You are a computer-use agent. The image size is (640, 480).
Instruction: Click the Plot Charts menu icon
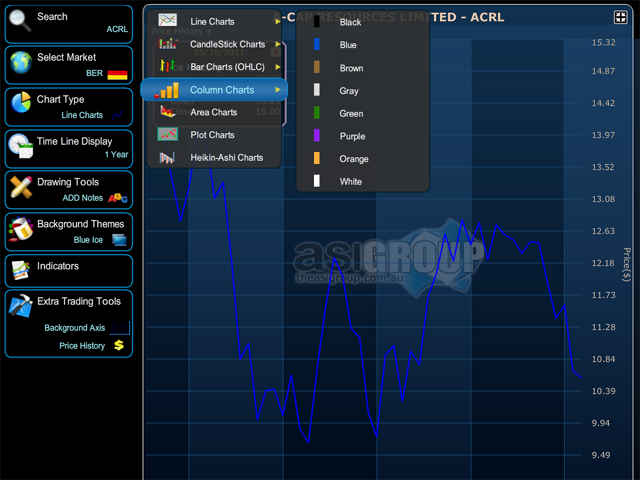pyautogui.click(x=167, y=134)
